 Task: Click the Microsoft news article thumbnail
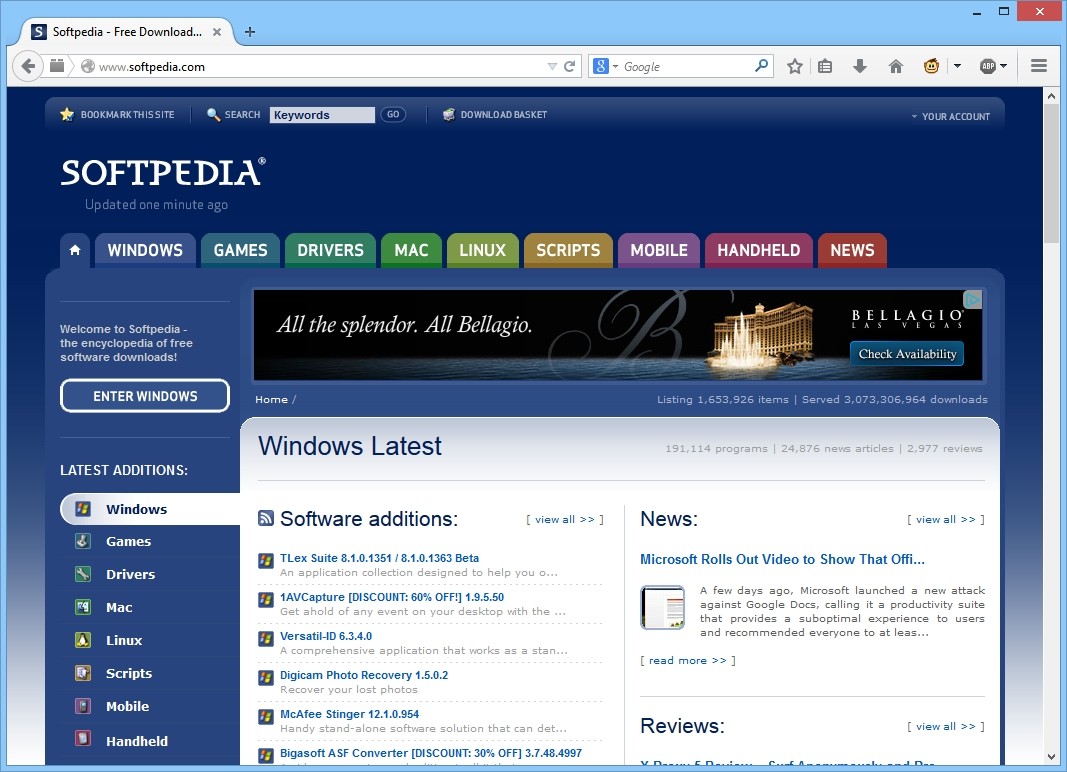pos(662,607)
